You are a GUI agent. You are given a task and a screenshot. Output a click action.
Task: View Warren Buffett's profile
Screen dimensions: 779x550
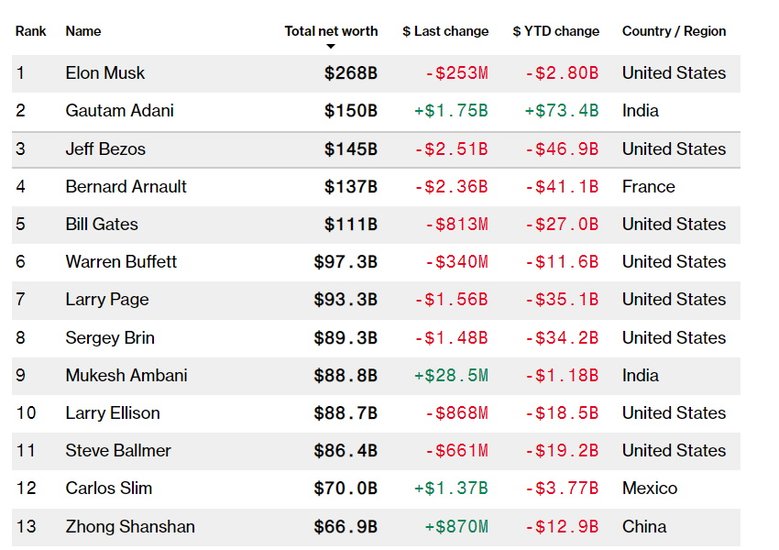coord(121,262)
